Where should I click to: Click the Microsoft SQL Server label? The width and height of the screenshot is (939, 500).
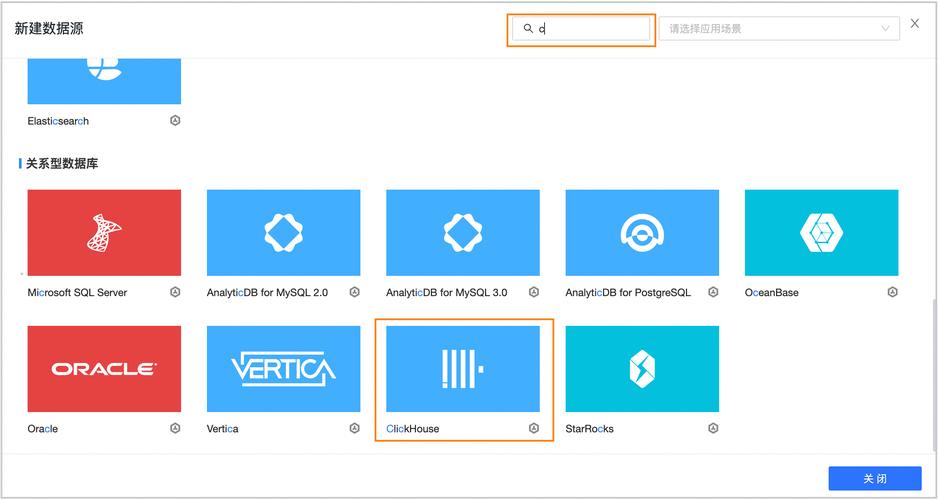click(x=77, y=293)
